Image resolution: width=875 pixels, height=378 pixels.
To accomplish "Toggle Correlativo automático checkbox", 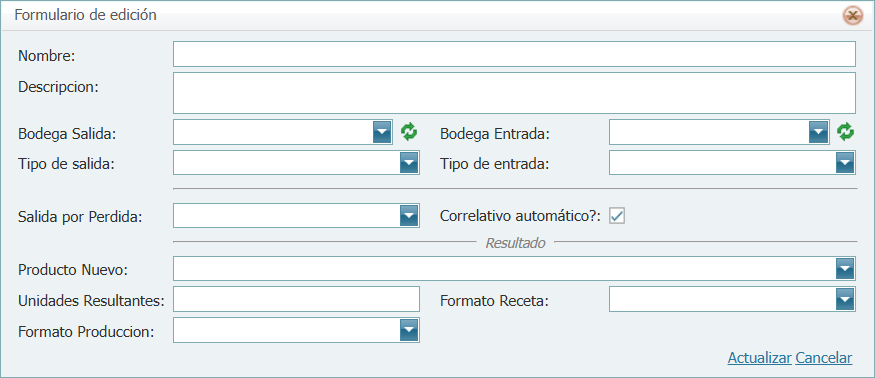I will coord(617,216).
